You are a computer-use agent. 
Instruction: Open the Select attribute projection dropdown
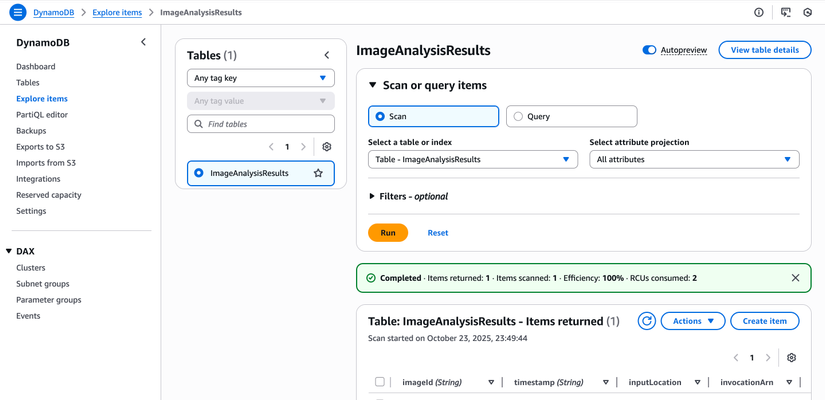click(694, 160)
